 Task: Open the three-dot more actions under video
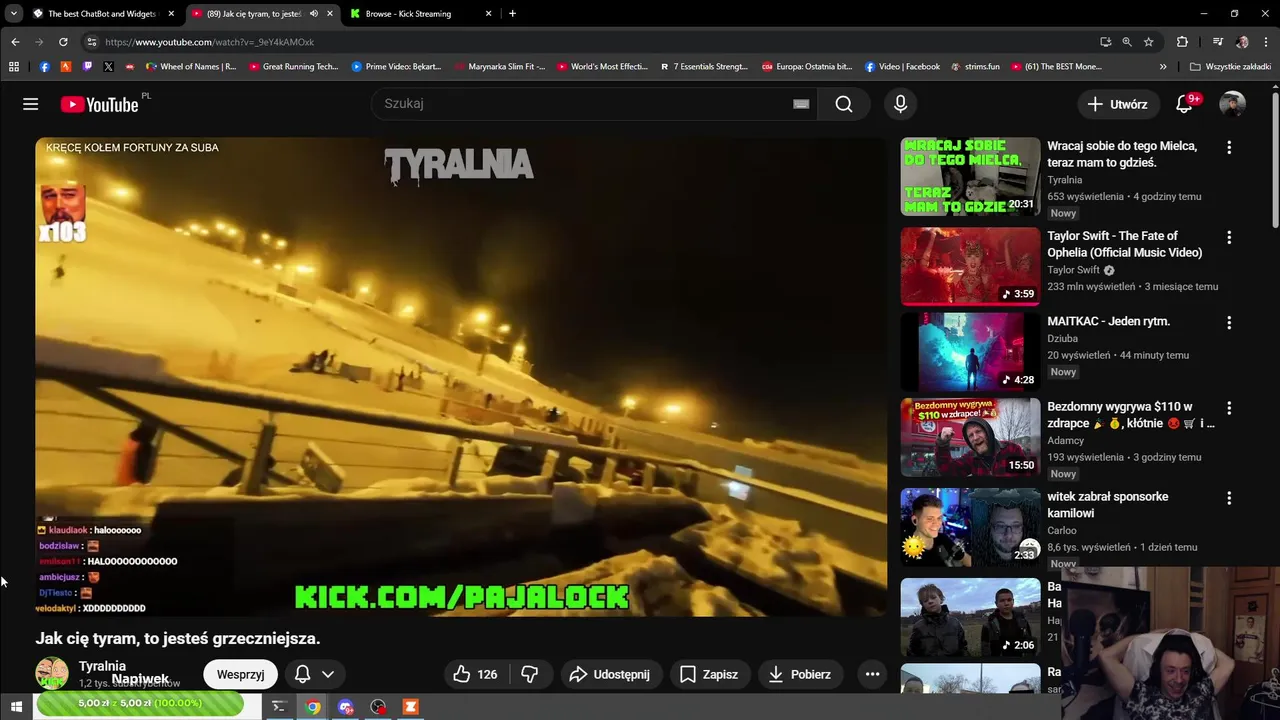click(872, 674)
